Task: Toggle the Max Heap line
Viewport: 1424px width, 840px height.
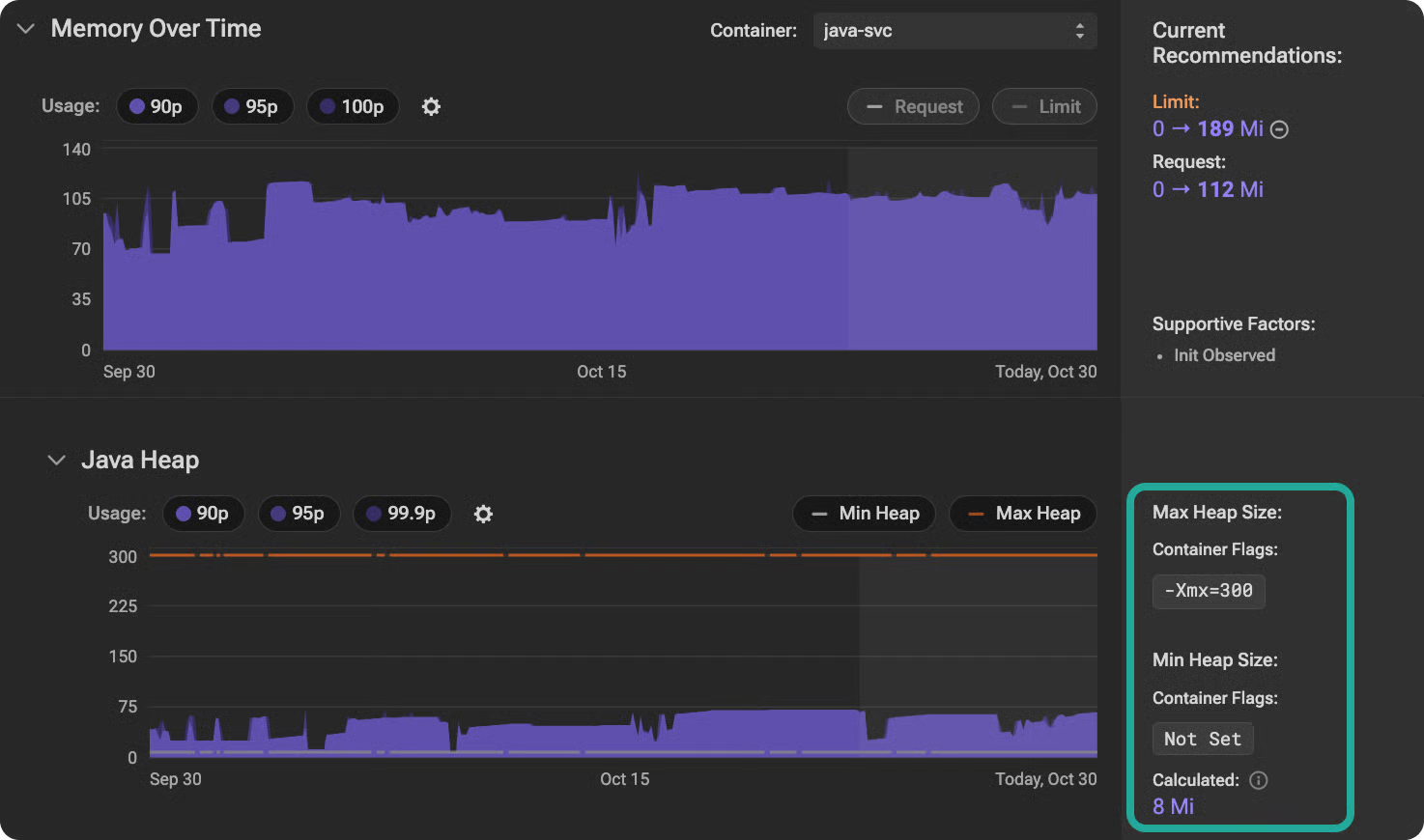Action: point(1023,514)
